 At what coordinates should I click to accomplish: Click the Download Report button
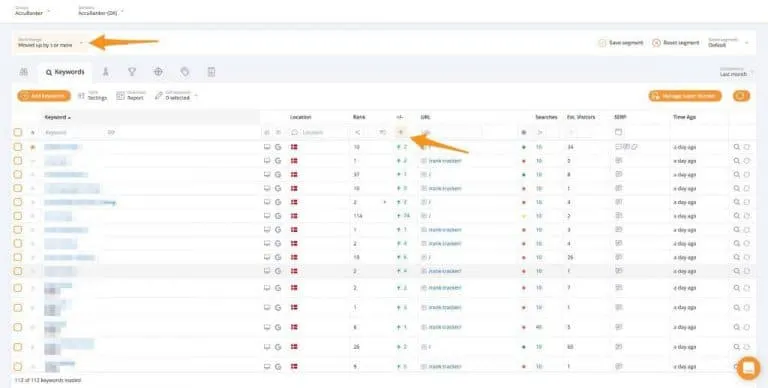pyautogui.click(x=130, y=96)
